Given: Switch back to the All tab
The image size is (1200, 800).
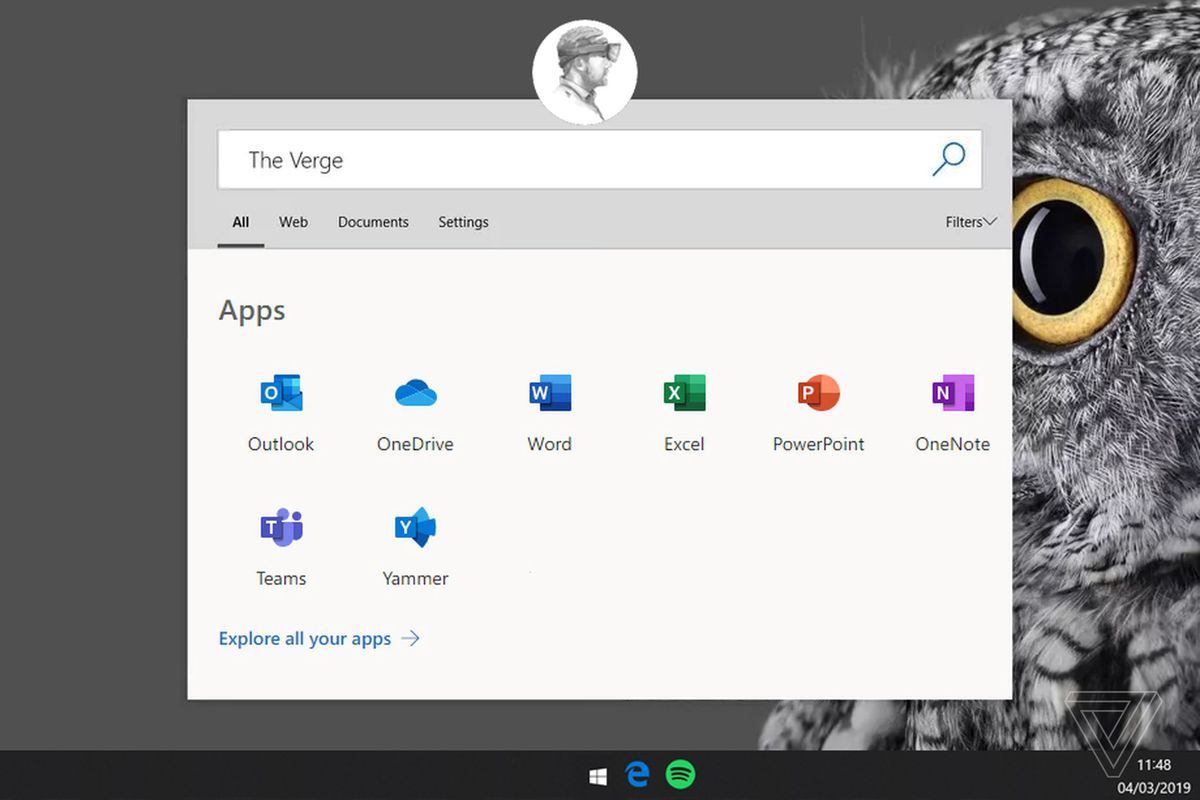Looking at the screenshot, I should coord(240,222).
